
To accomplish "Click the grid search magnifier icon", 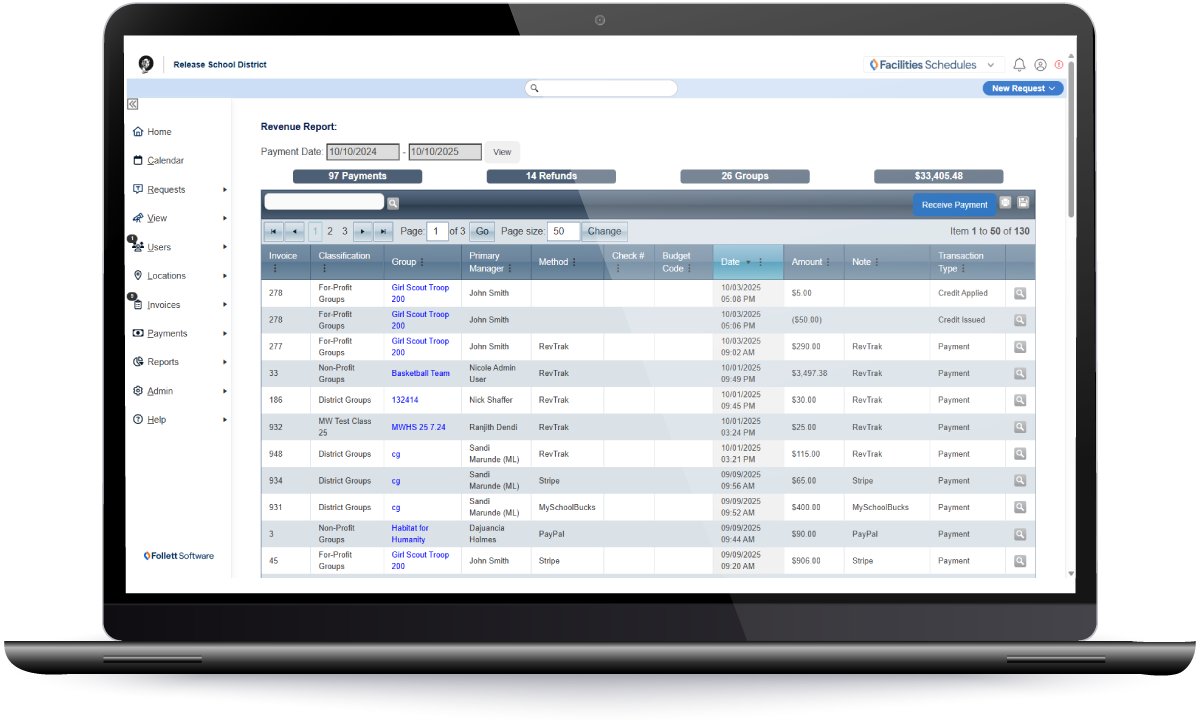I will (x=393, y=203).
